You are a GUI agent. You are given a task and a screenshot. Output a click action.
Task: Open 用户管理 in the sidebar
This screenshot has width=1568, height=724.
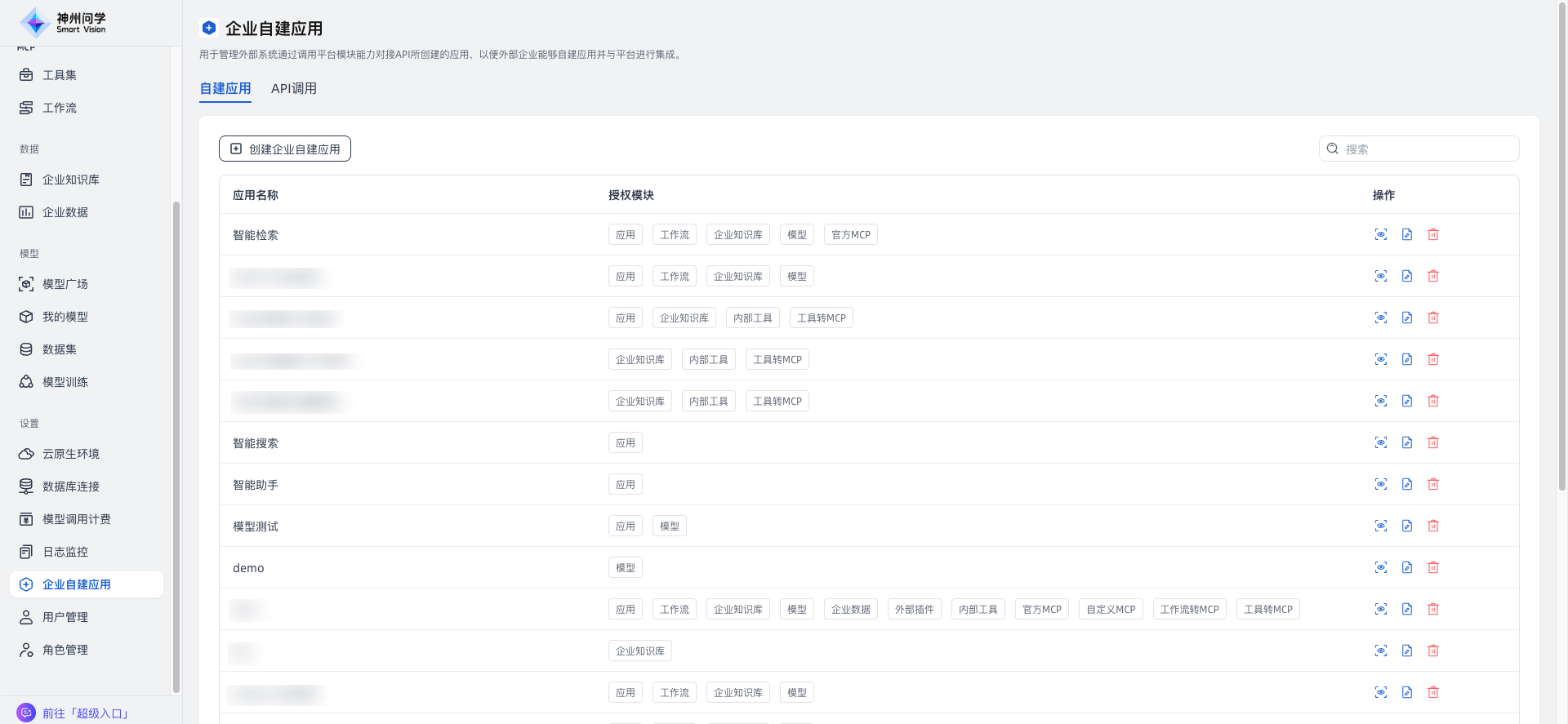coord(65,617)
